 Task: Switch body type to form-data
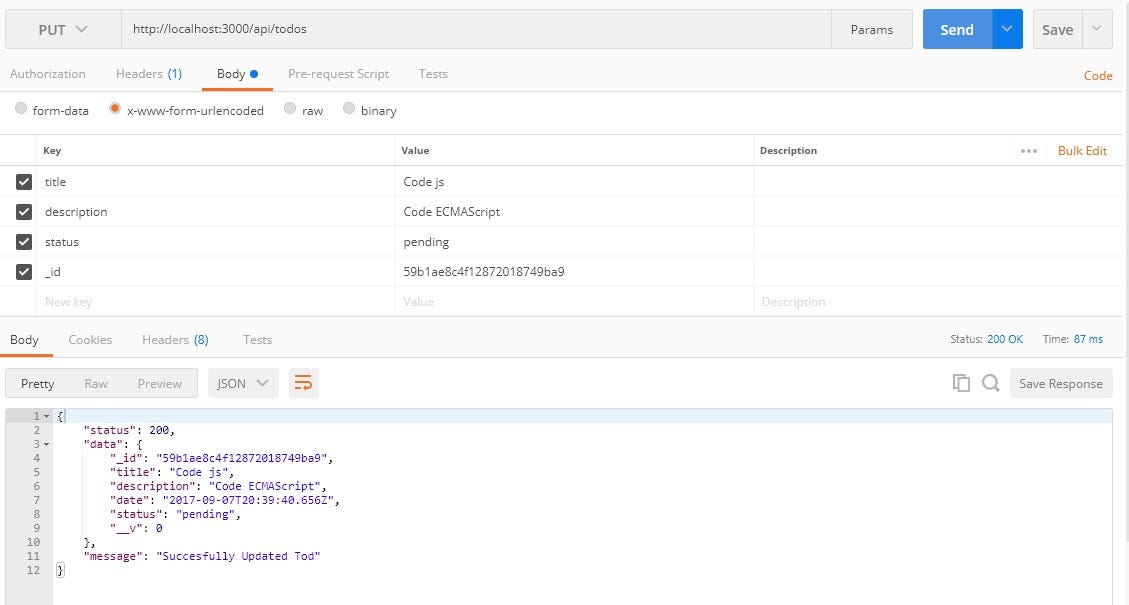[x=21, y=110]
